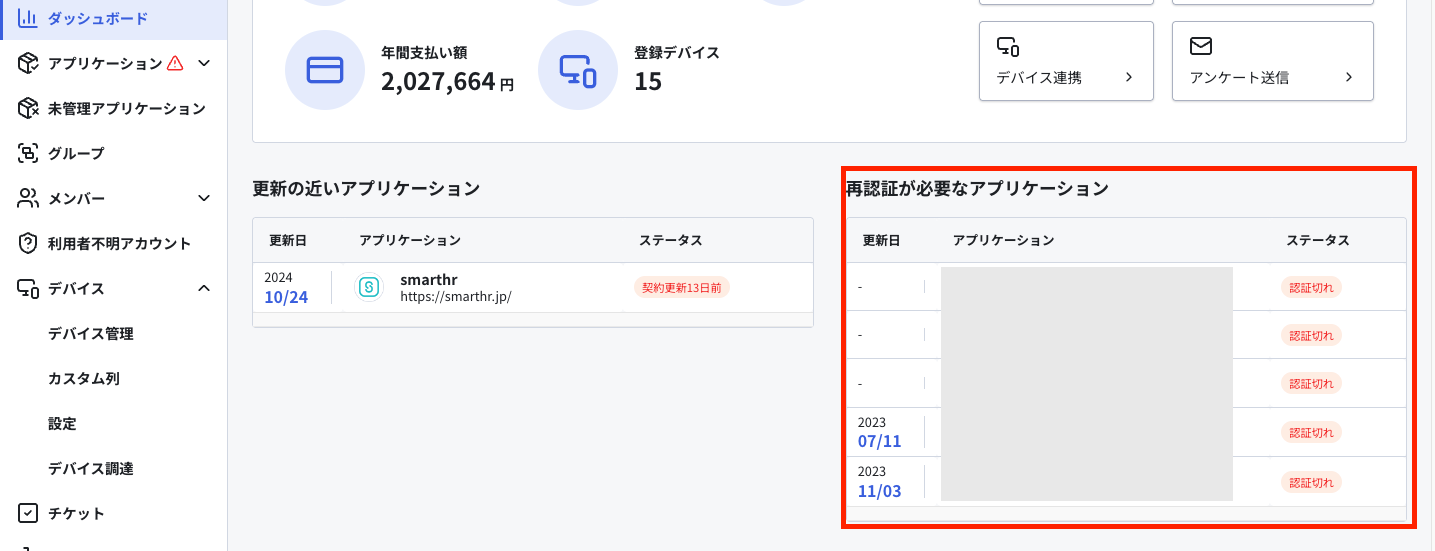Viewport: 1435px width, 551px height.
Task: Open the アンケート送信 button
Action: [1273, 61]
